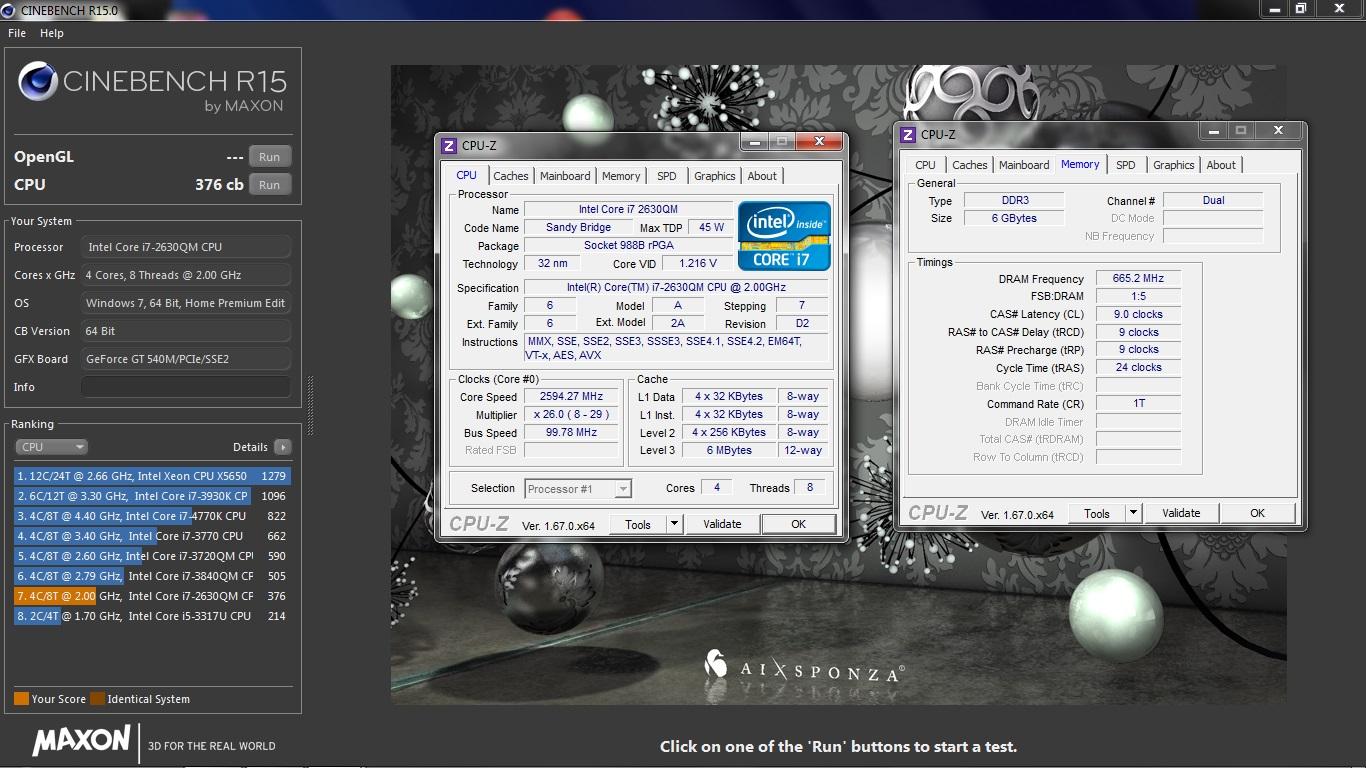Select the Xeon X5650 ranking entry

pyautogui.click(x=152, y=476)
